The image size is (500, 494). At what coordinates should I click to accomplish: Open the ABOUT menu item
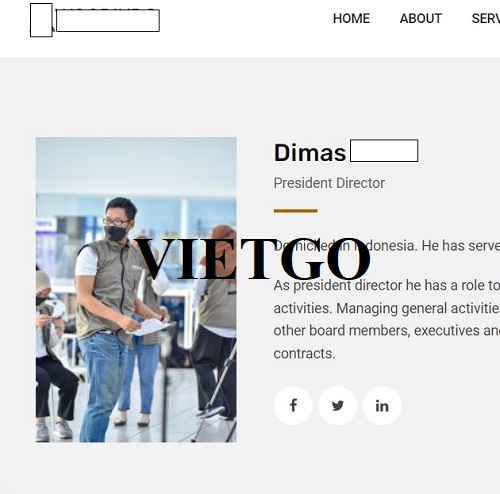(421, 18)
